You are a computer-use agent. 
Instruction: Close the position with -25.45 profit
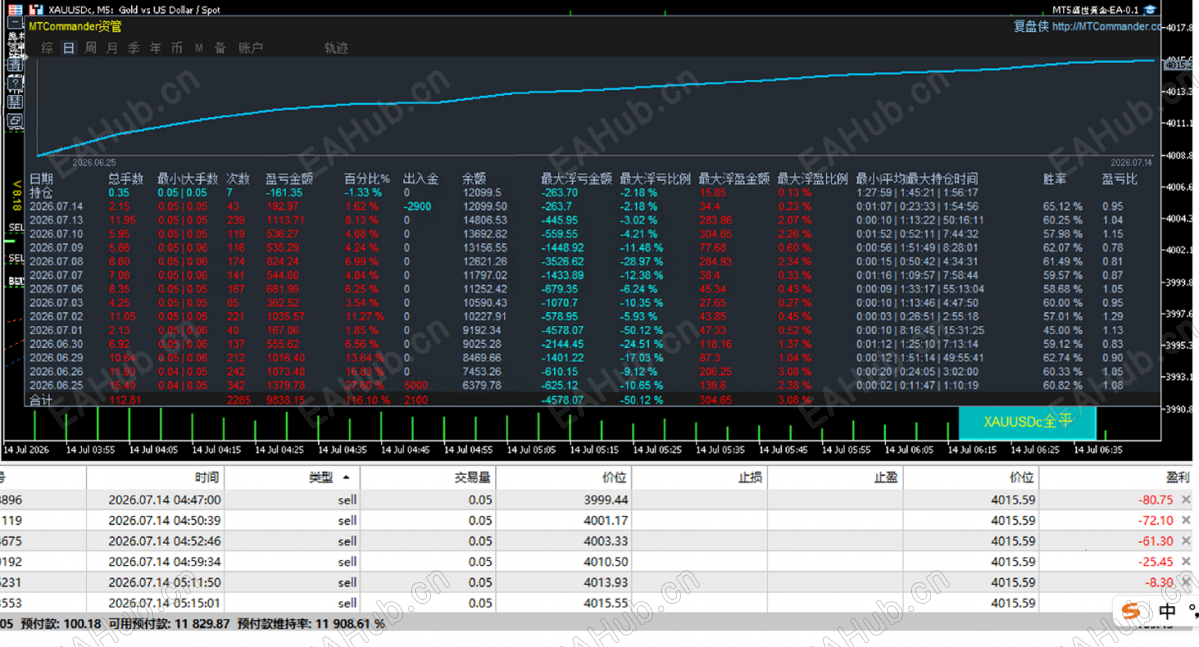[1186, 561]
